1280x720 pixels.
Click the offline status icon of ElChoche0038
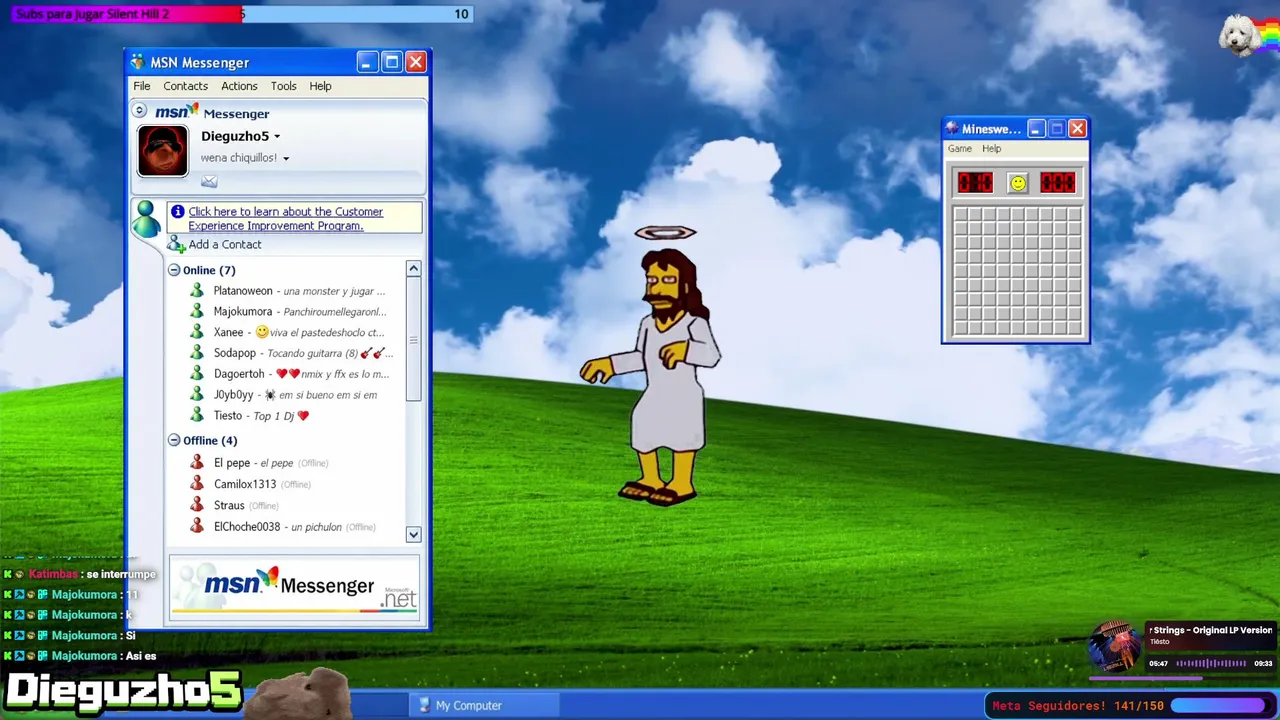tap(197, 527)
